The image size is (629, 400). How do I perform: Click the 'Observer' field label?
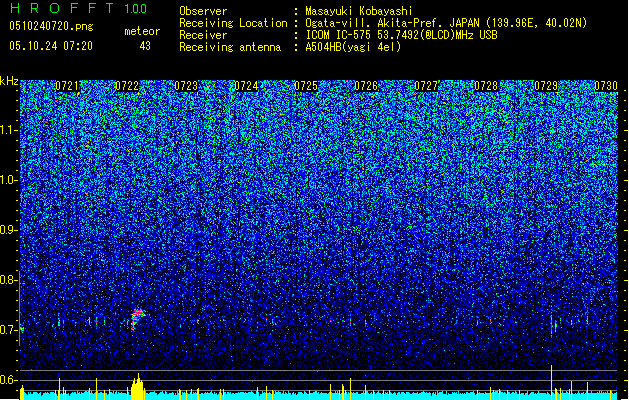pyautogui.click(x=203, y=11)
